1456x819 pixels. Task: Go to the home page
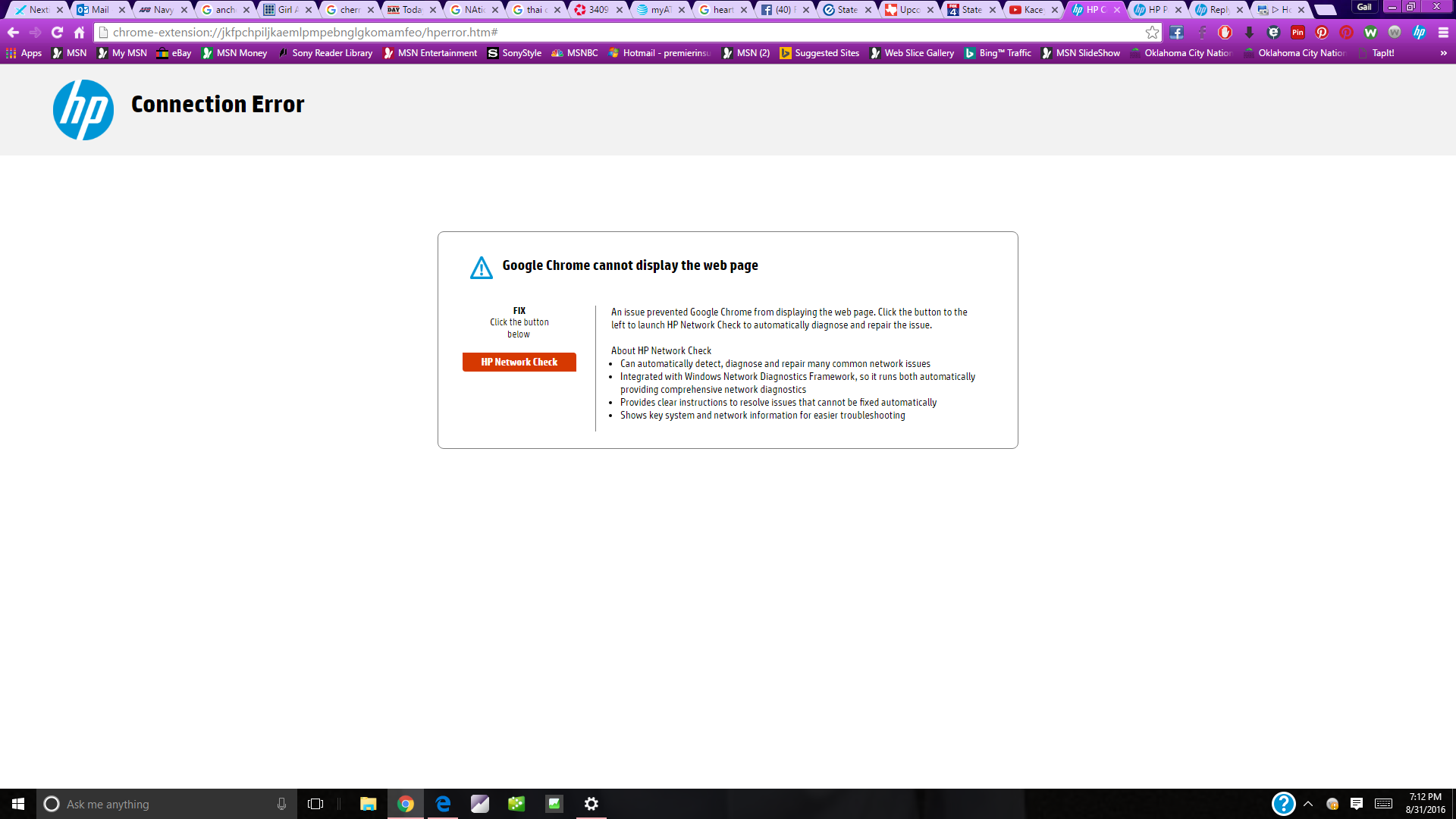click(79, 33)
